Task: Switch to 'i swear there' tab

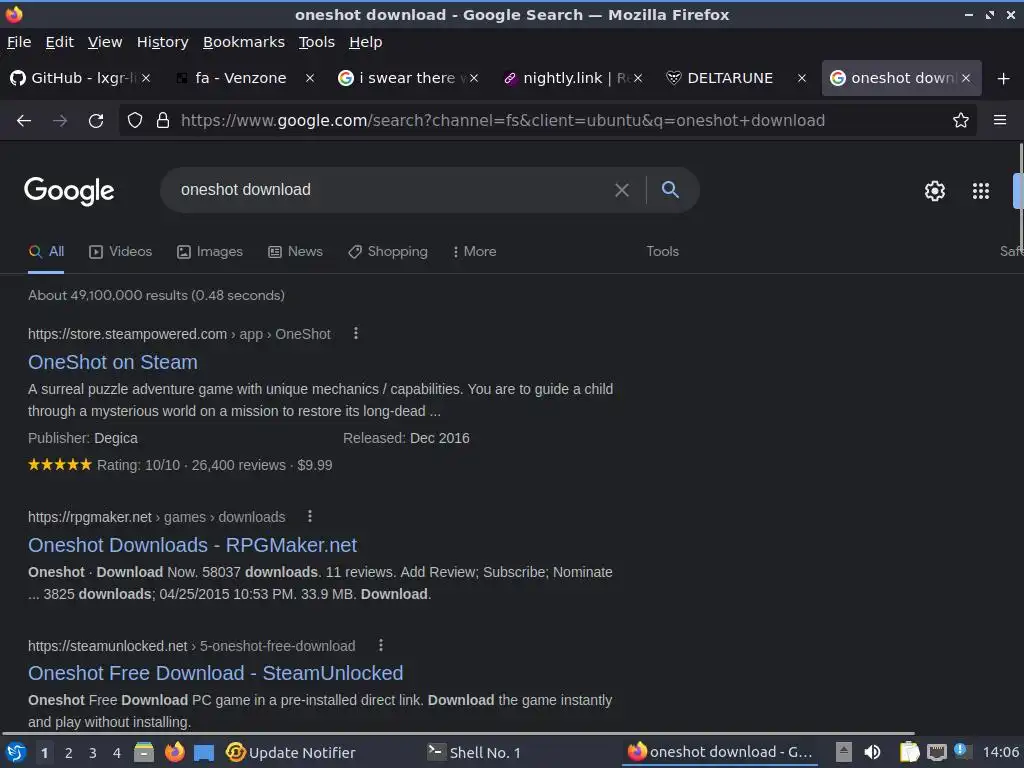Action: [x=408, y=78]
